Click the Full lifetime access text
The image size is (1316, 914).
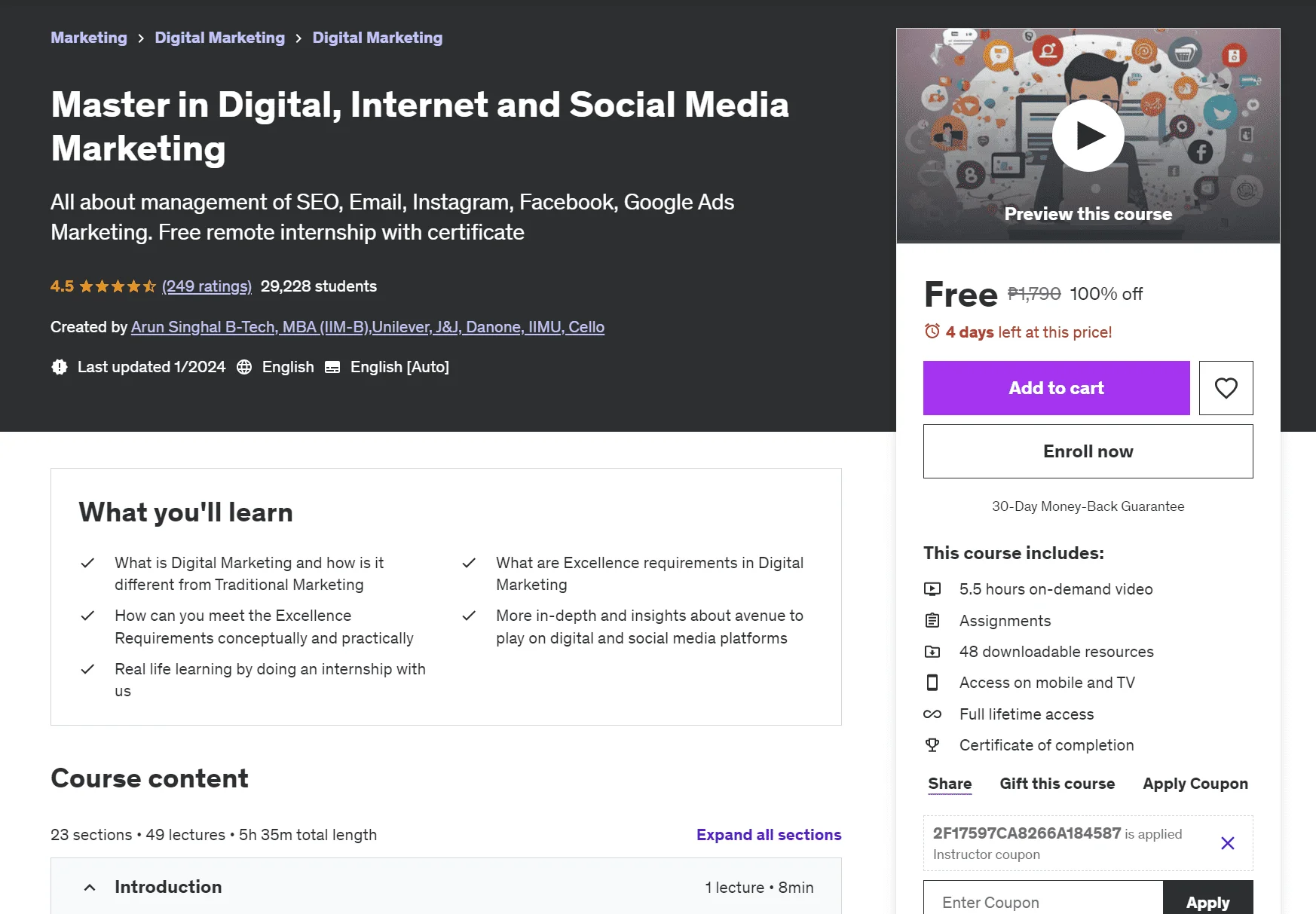1027,714
